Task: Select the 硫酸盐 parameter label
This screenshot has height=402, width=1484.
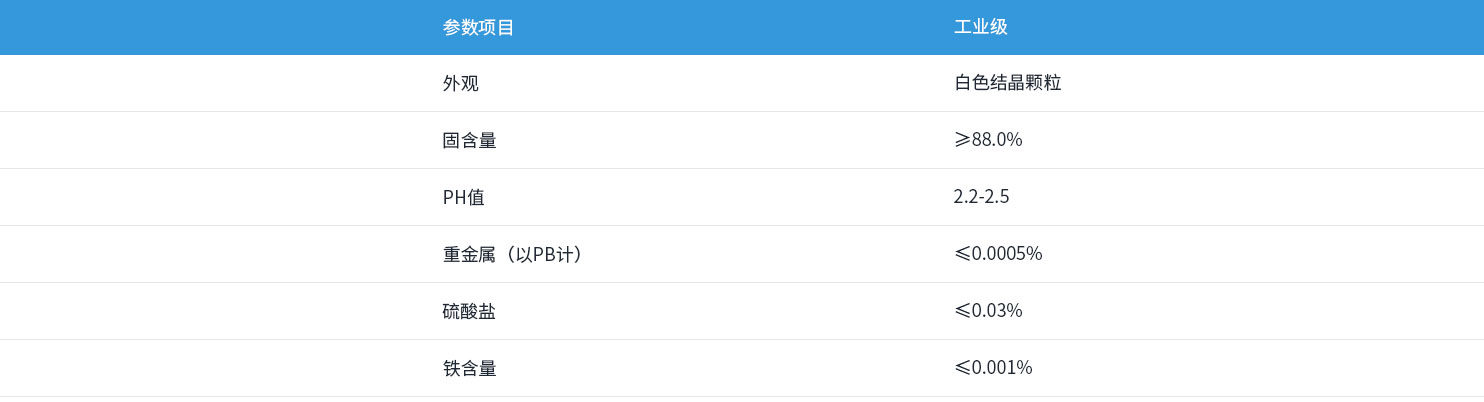Action: 469,312
